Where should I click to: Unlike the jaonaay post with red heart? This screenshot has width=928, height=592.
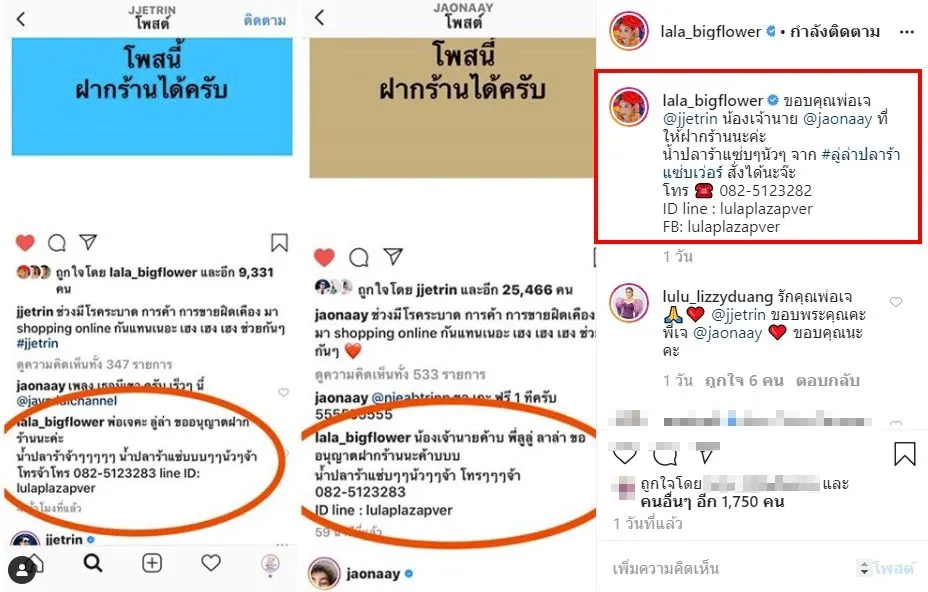tap(324, 257)
